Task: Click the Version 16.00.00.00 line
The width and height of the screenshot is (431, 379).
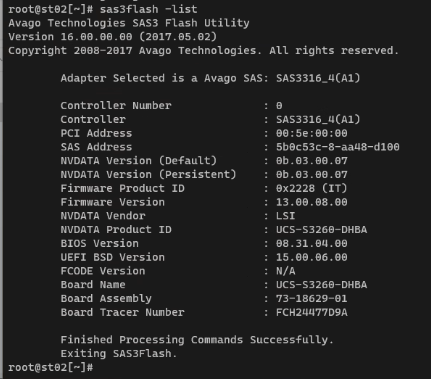Action: point(113,37)
